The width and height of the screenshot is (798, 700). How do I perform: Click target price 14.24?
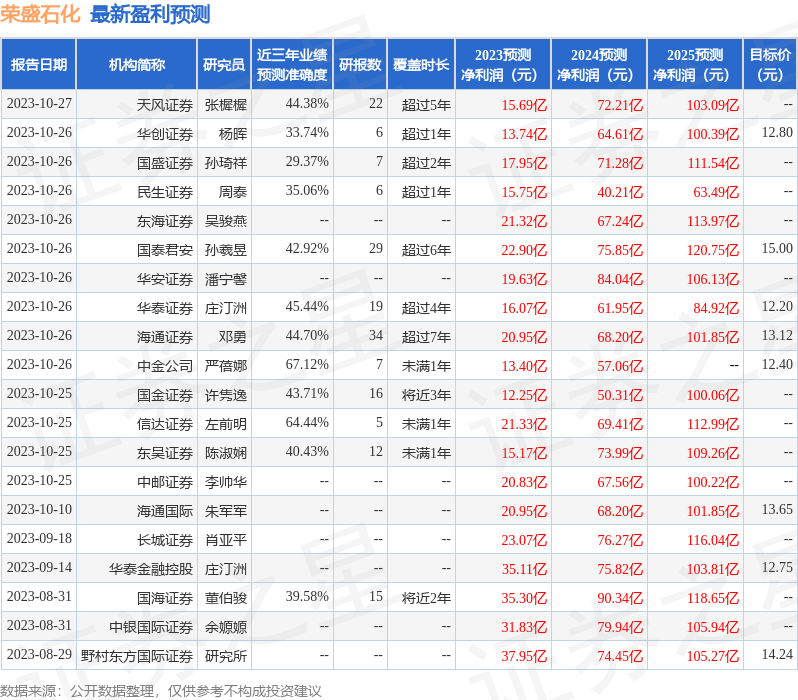click(777, 655)
